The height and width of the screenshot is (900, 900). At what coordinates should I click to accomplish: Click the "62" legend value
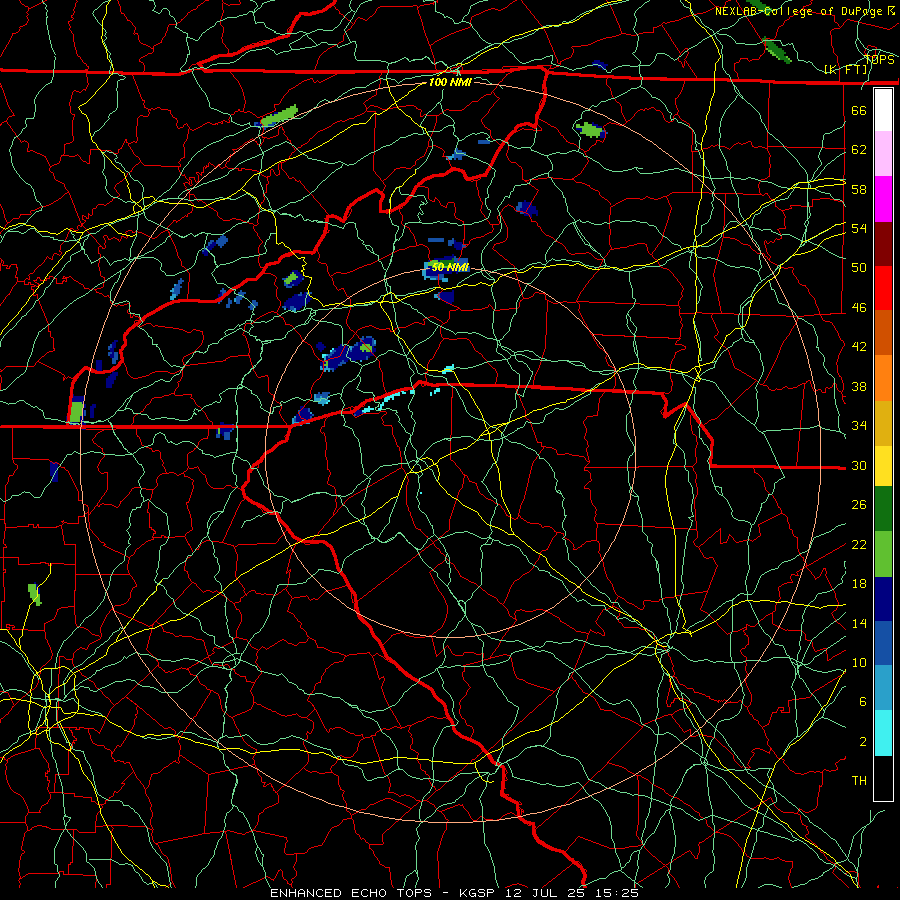click(x=859, y=150)
